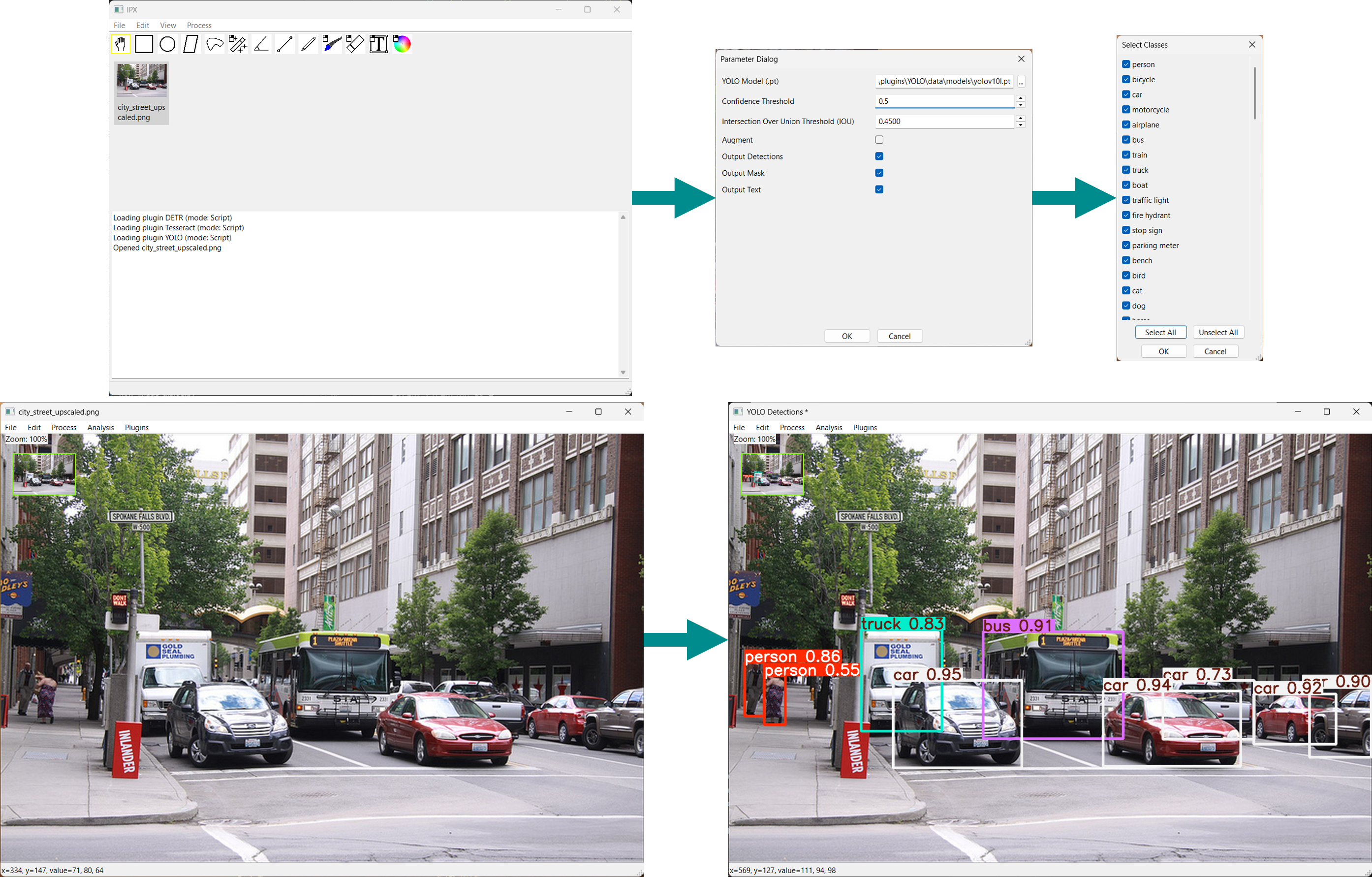This screenshot has height=877, width=1372.
Task: Uncheck the traffic light class
Action: click(x=1126, y=200)
